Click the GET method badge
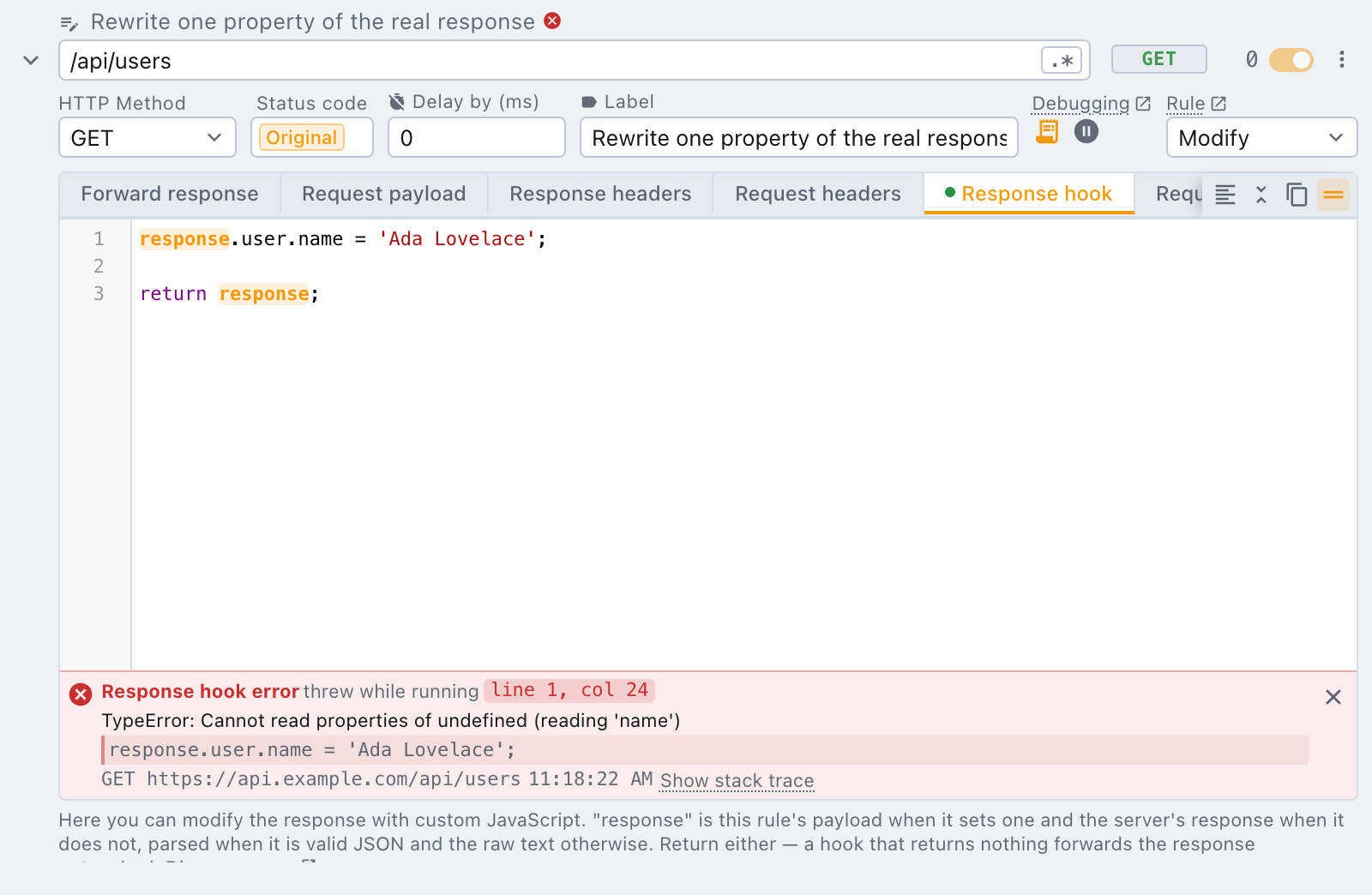Screen dimensions: 1372x895 point(1159,59)
